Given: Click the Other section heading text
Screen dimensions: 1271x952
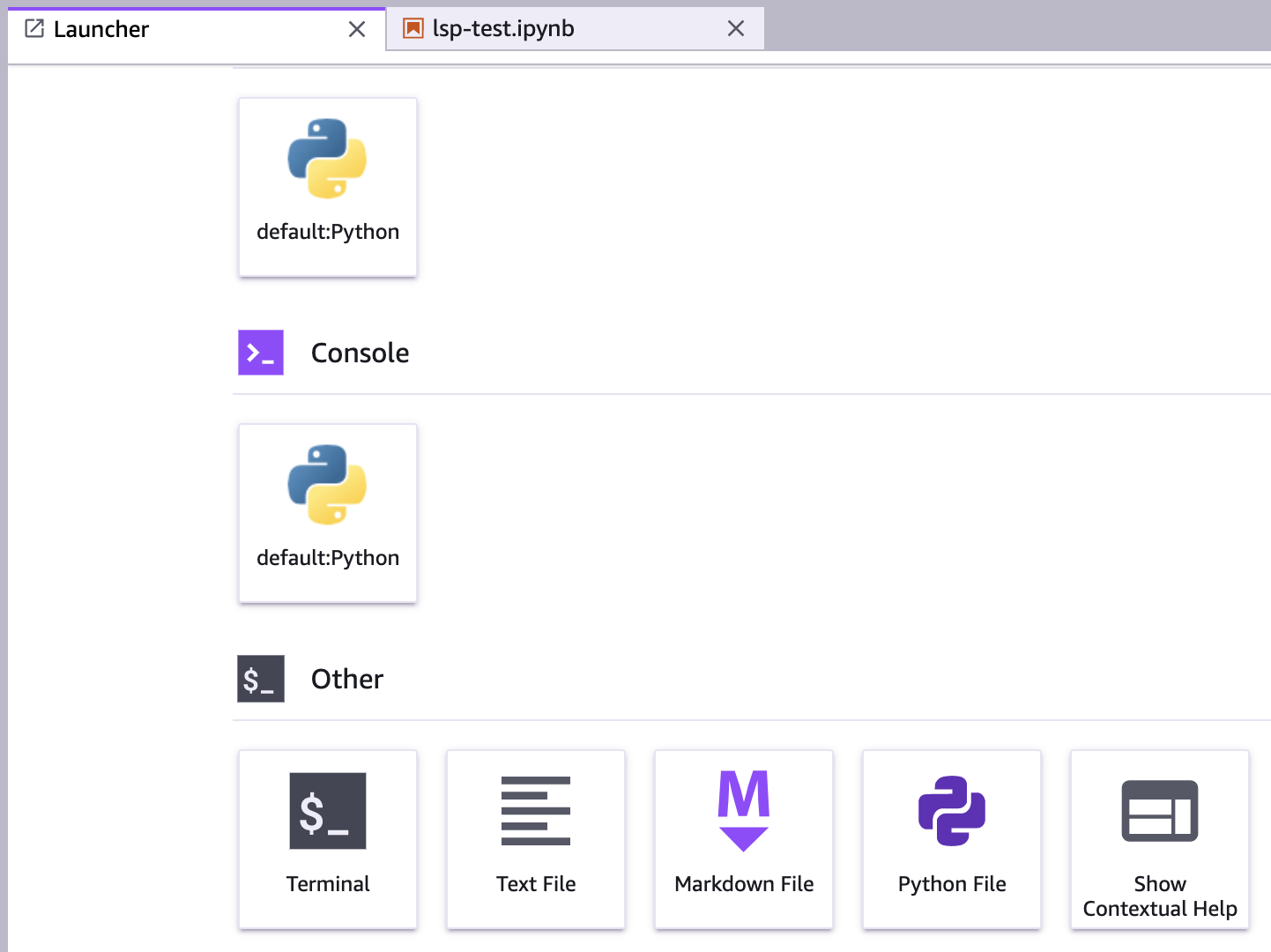Looking at the screenshot, I should (x=346, y=679).
